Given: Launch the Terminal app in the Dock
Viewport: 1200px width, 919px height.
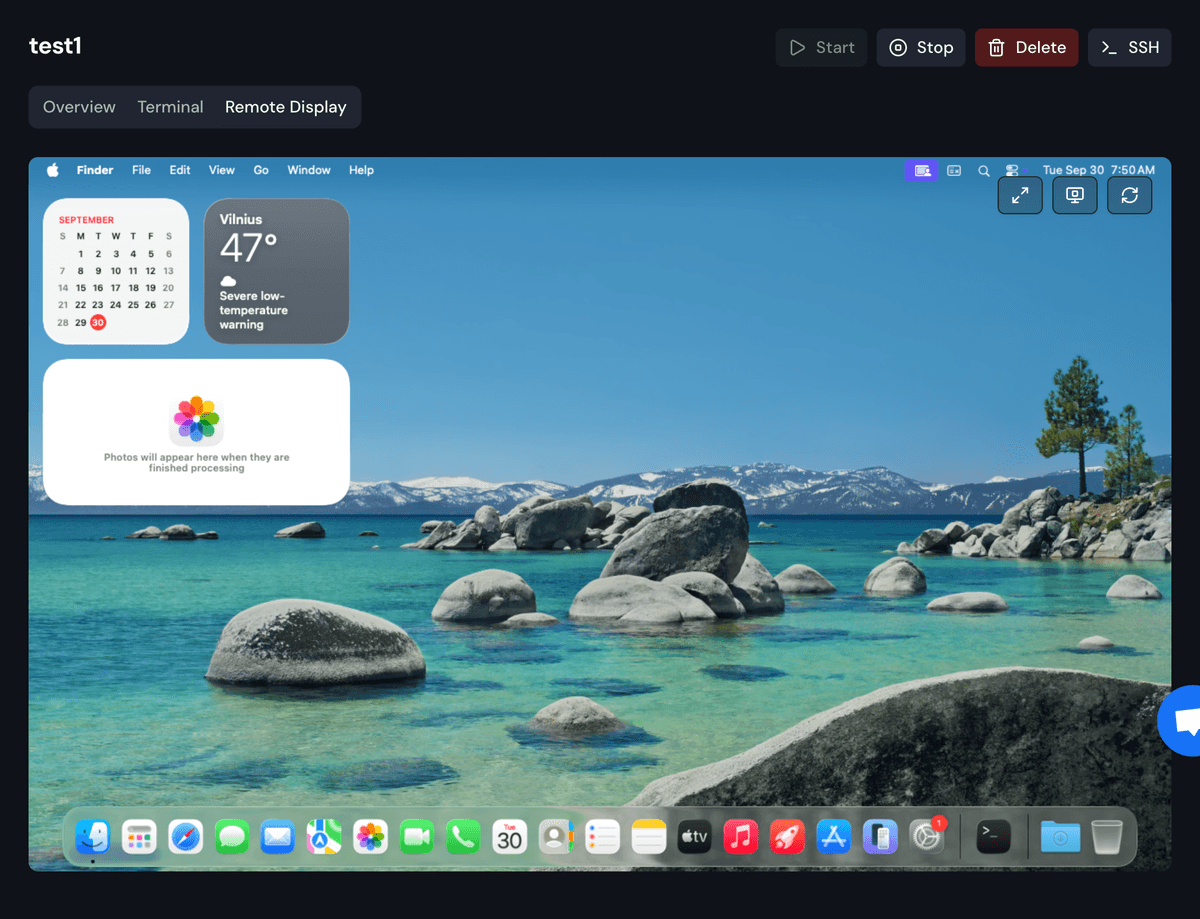Looking at the screenshot, I should [x=993, y=836].
